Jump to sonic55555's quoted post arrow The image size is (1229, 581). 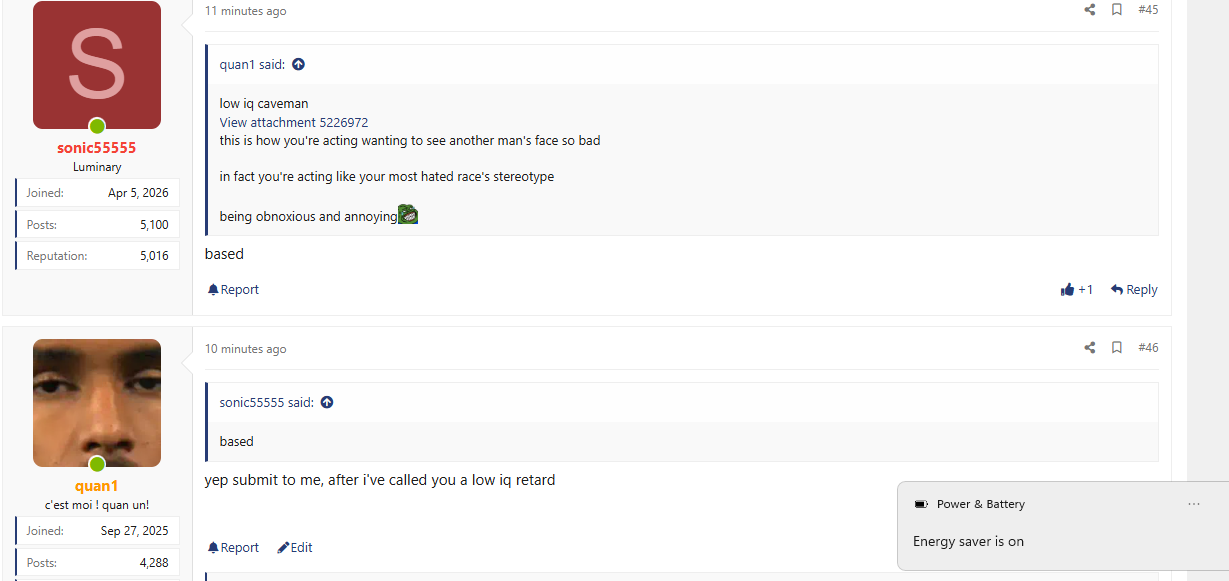327,402
